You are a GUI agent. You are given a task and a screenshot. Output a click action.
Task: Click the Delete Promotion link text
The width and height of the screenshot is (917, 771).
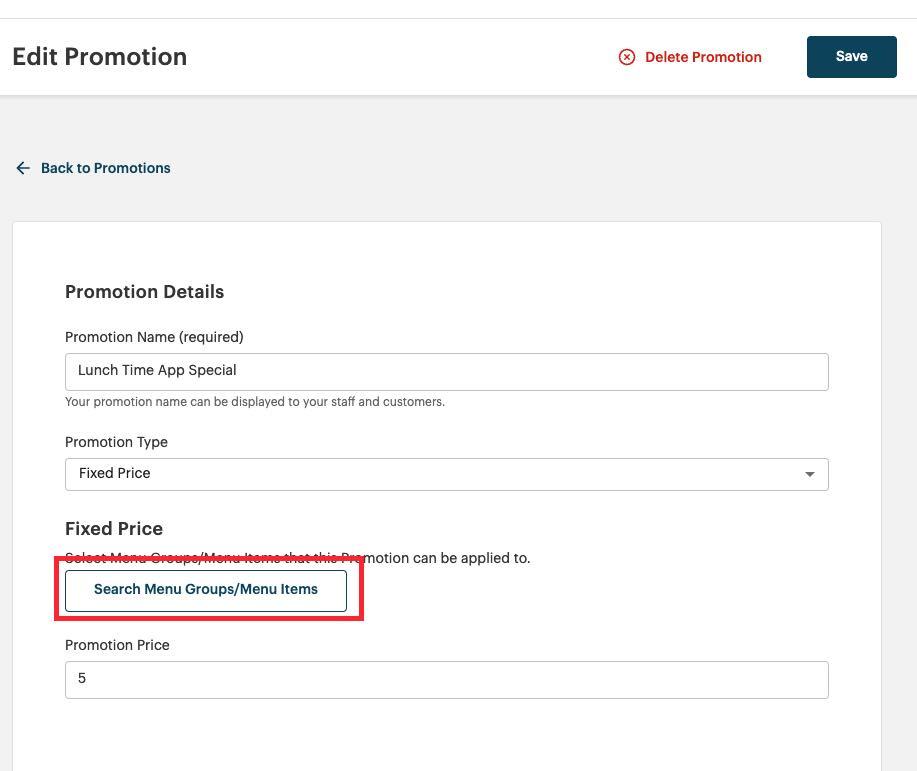[703, 57]
